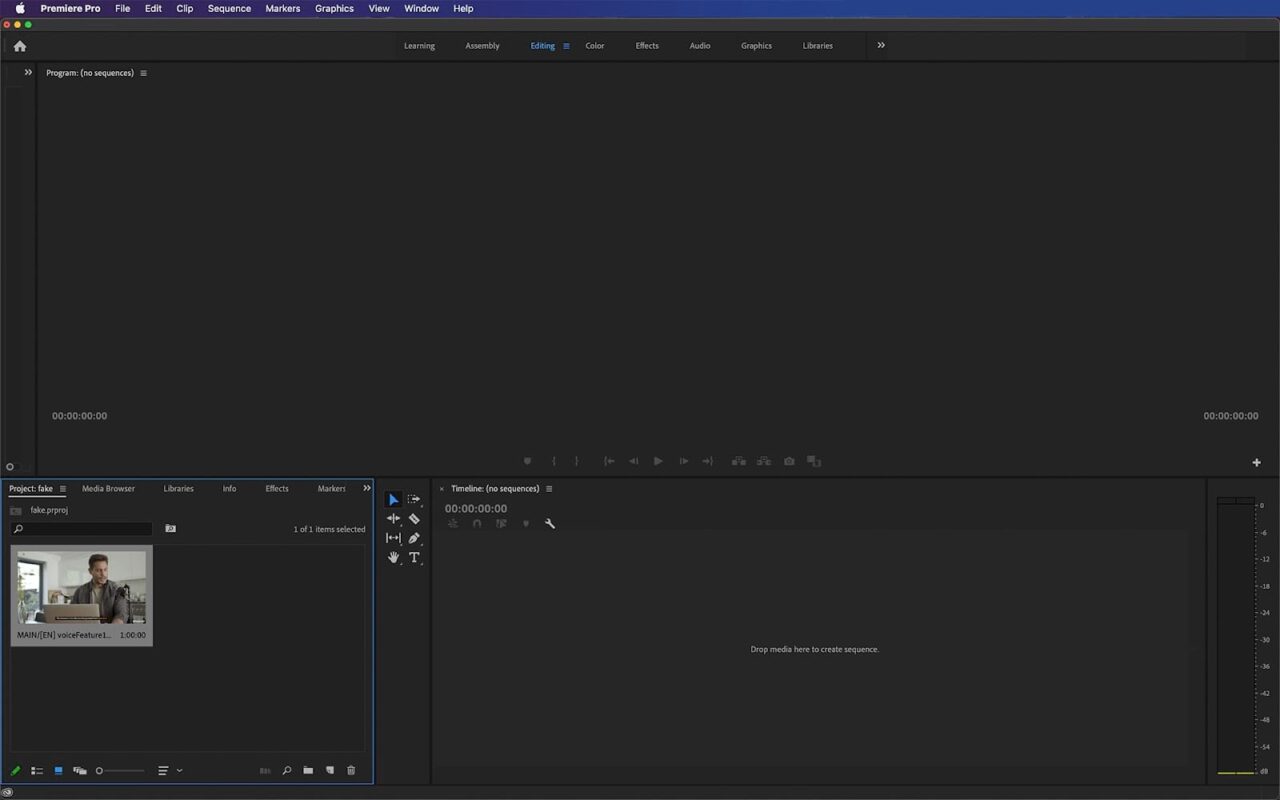Image resolution: width=1280 pixels, height=800 pixels.
Task: Open the Timeline settings wrench icon
Action: (550, 523)
